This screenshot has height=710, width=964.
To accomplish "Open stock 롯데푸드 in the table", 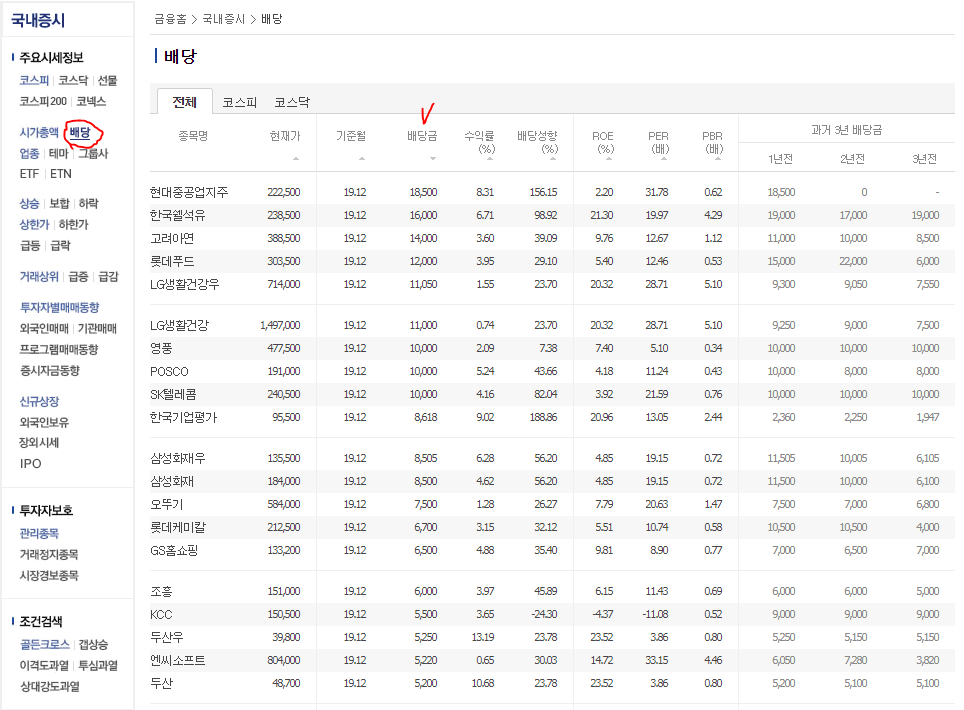I will point(172,261).
